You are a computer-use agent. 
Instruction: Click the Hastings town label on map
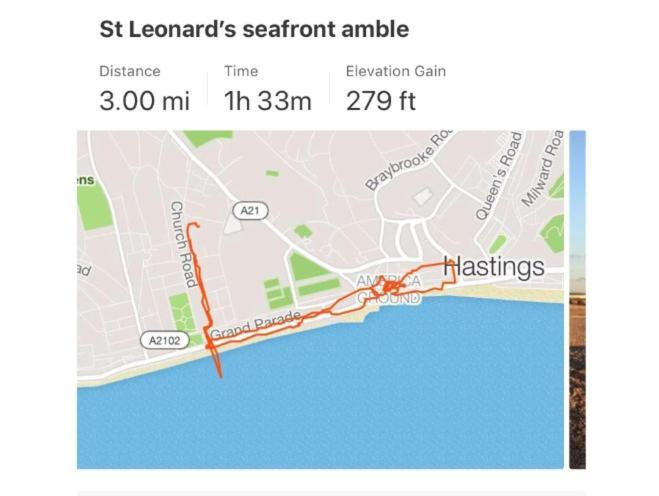click(494, 266)
